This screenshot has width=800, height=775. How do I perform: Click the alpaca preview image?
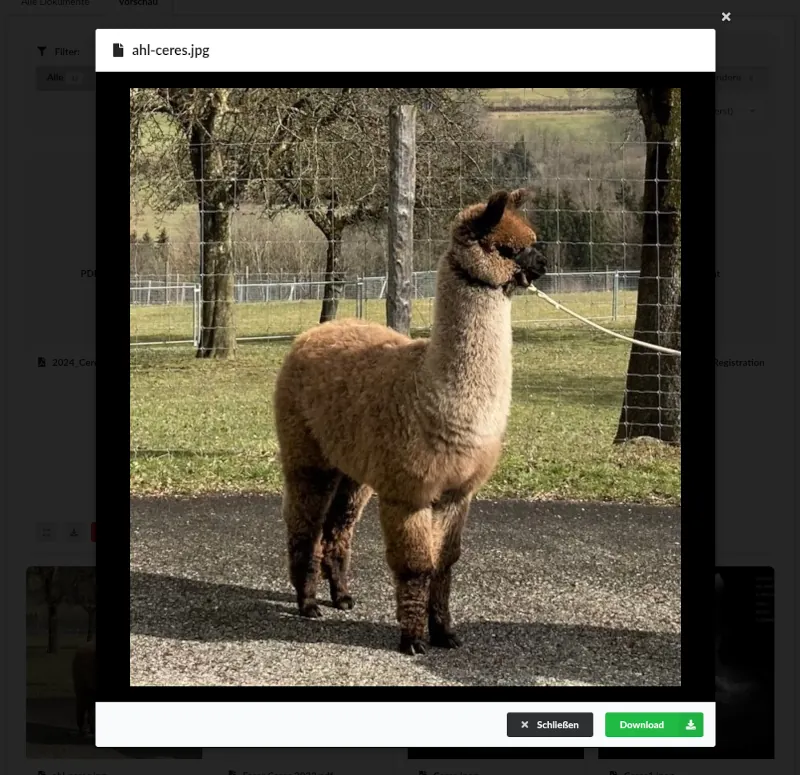coord(405,386)
